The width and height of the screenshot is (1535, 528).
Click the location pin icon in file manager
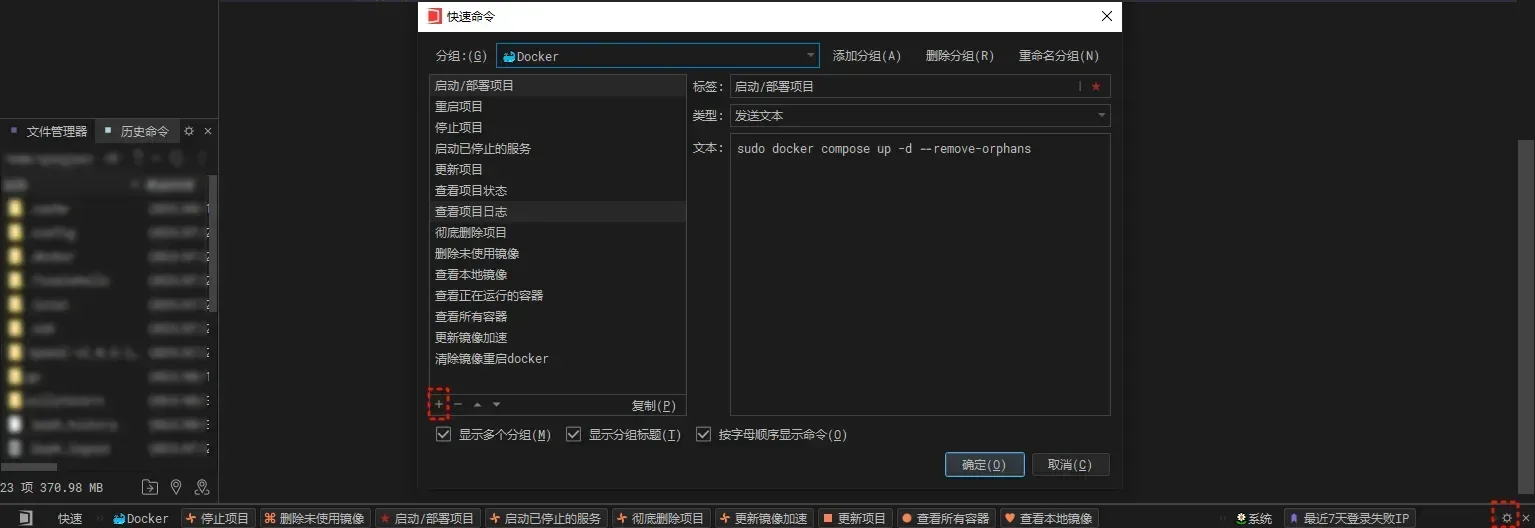[x=176, y=487]
